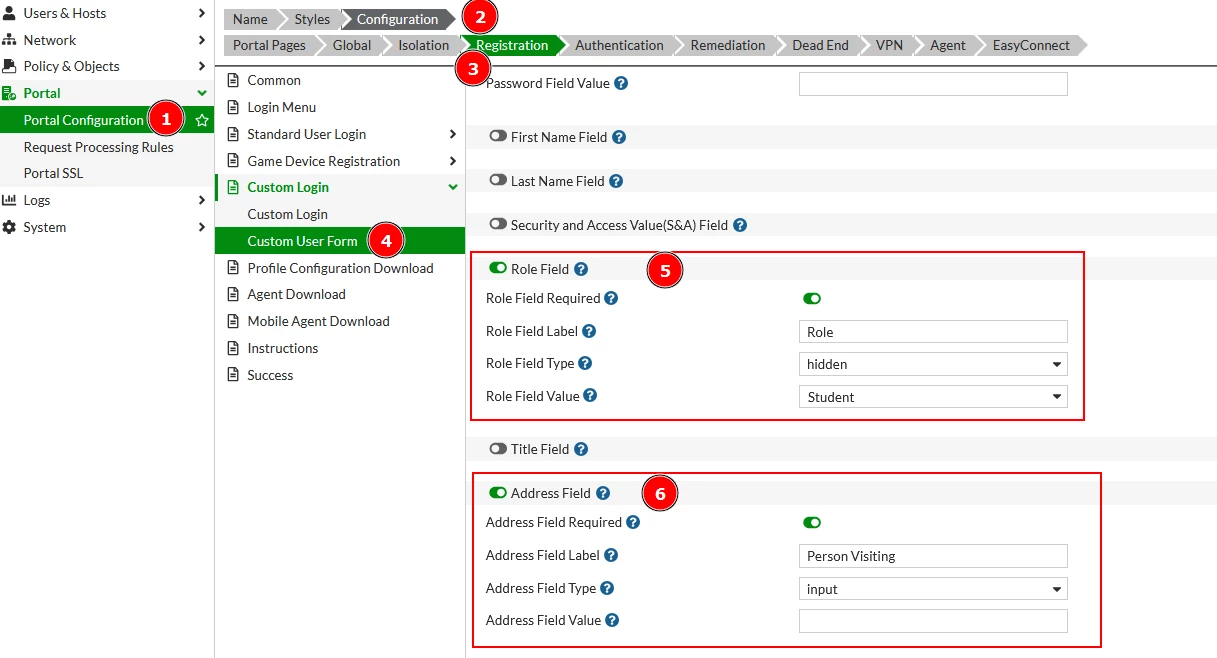Screen dimensions: 1217x658
Task: Expand the System menu arrow
Action: click(x=202, y=227)
